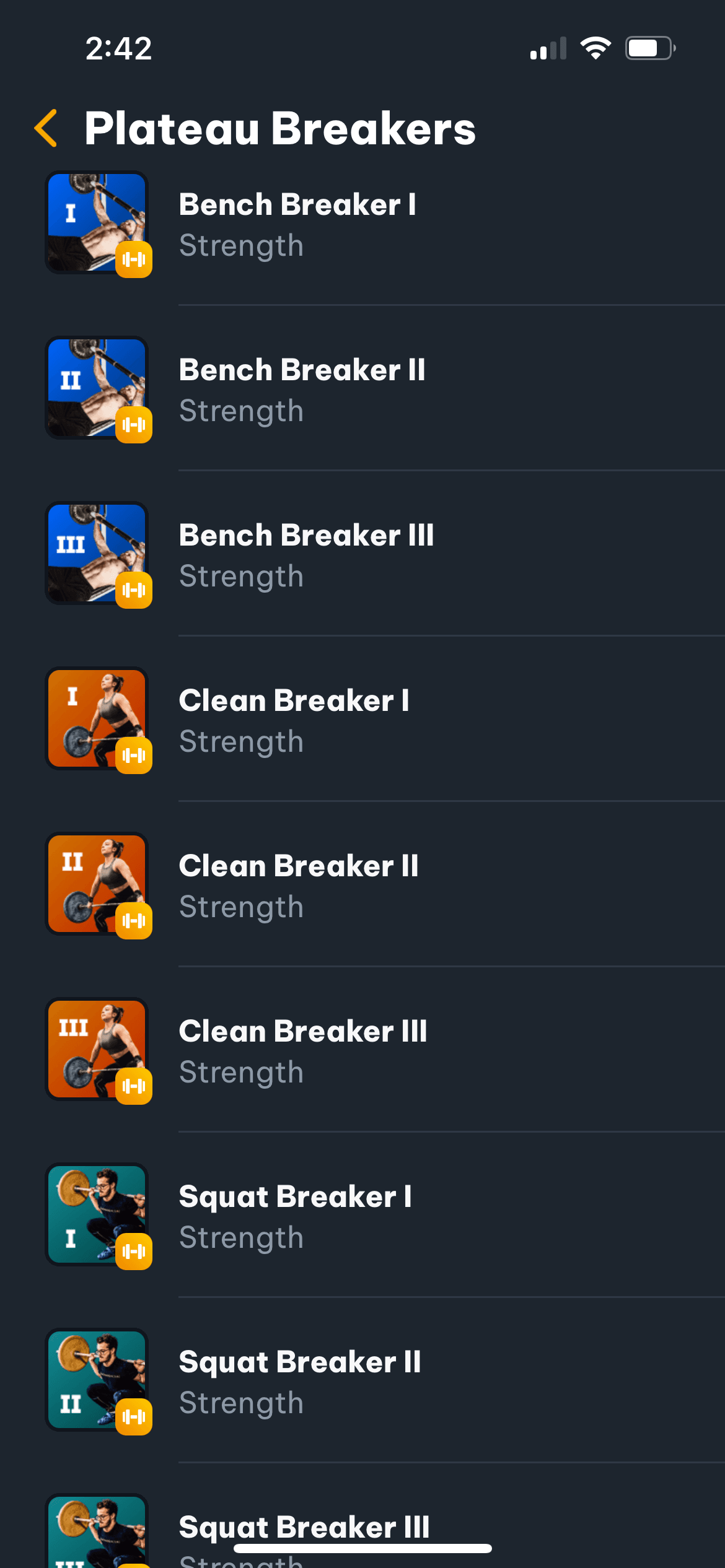Tap the Clean Breaker I thumbnail image
This screenshot has width=725, height=1568.
[x=96, y=717]
